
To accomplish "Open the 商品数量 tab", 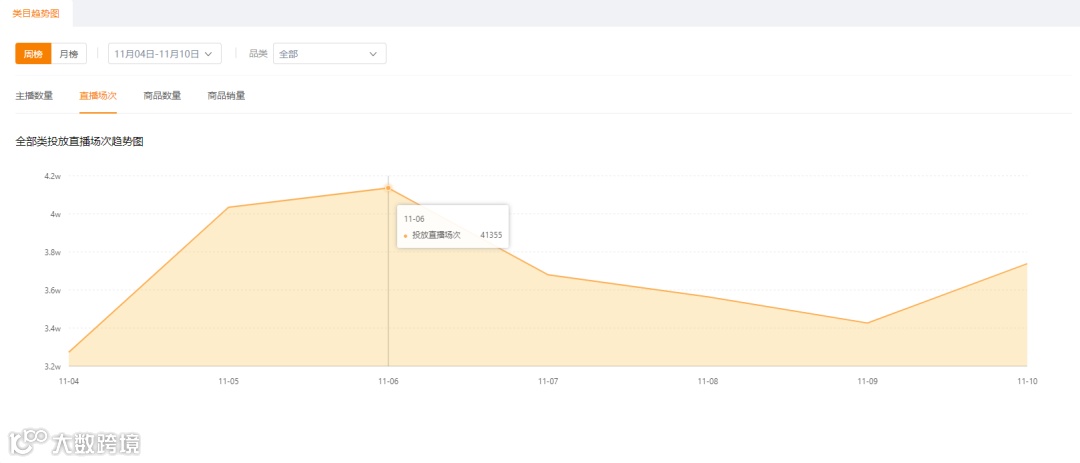I will coord(162,96).
